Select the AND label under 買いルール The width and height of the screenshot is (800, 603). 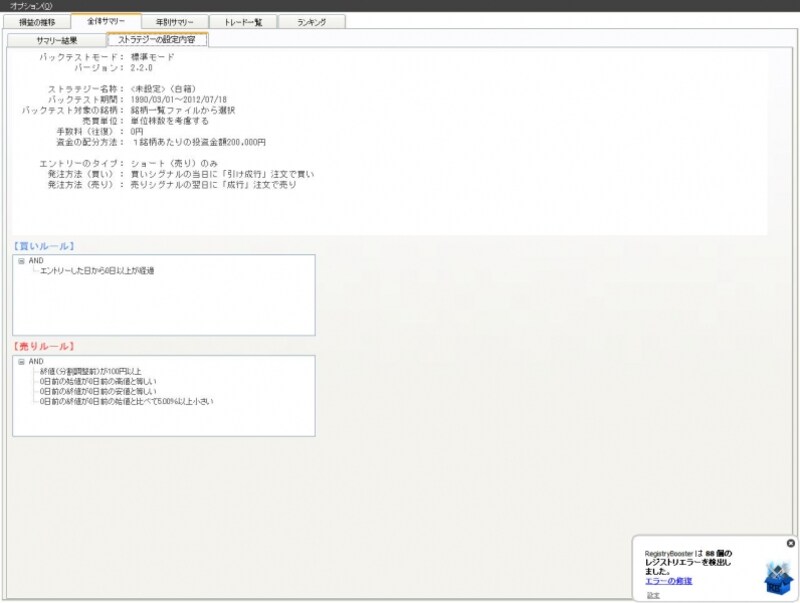pos(36,261)
